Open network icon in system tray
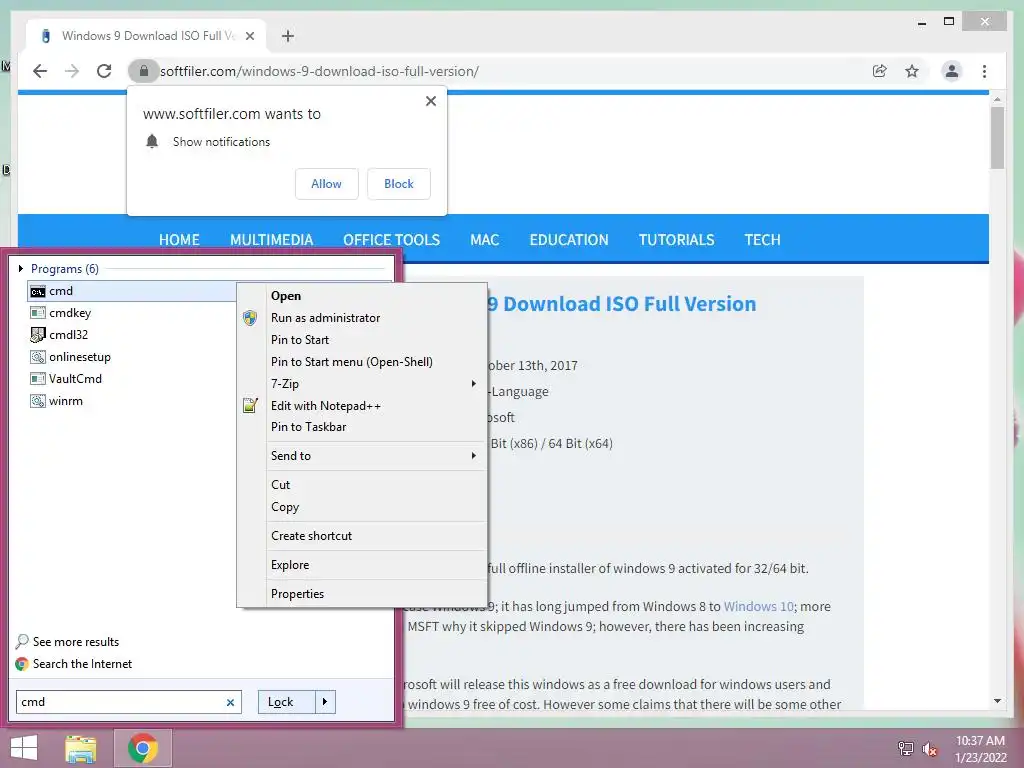 pyautogui.click(x=905, y=749)
